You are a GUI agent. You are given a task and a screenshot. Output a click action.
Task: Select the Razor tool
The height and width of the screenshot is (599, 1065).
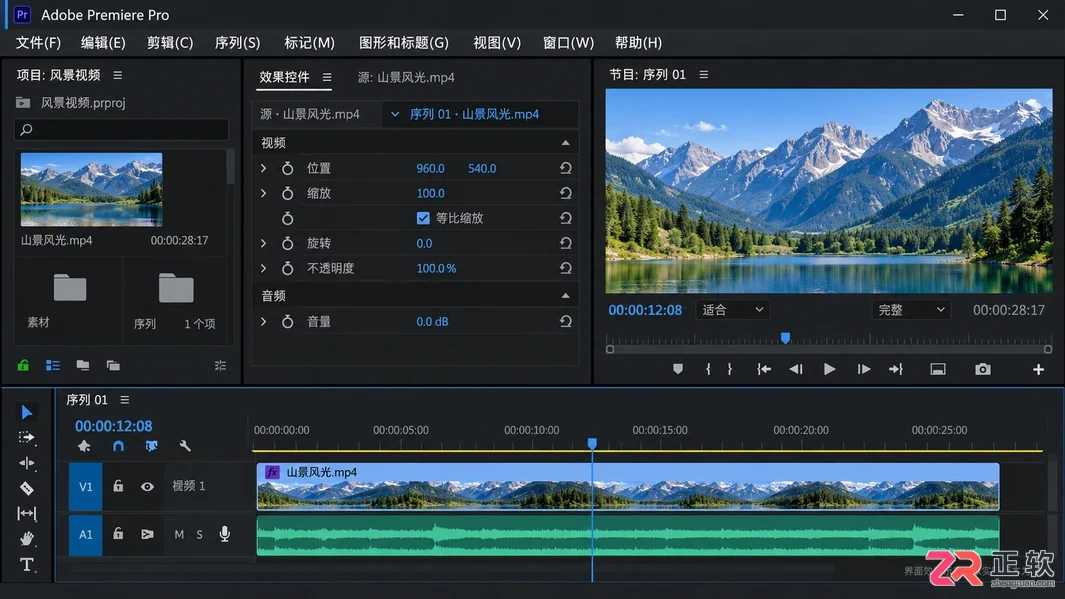coord(26,488)
